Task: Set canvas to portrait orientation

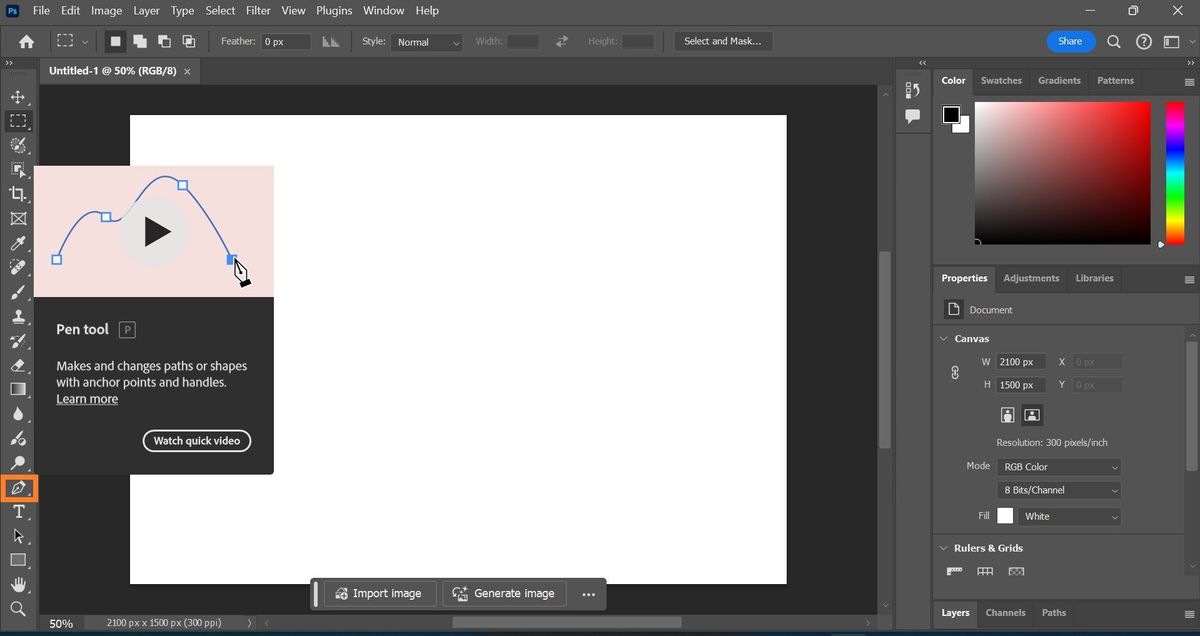Action: 1008,414
